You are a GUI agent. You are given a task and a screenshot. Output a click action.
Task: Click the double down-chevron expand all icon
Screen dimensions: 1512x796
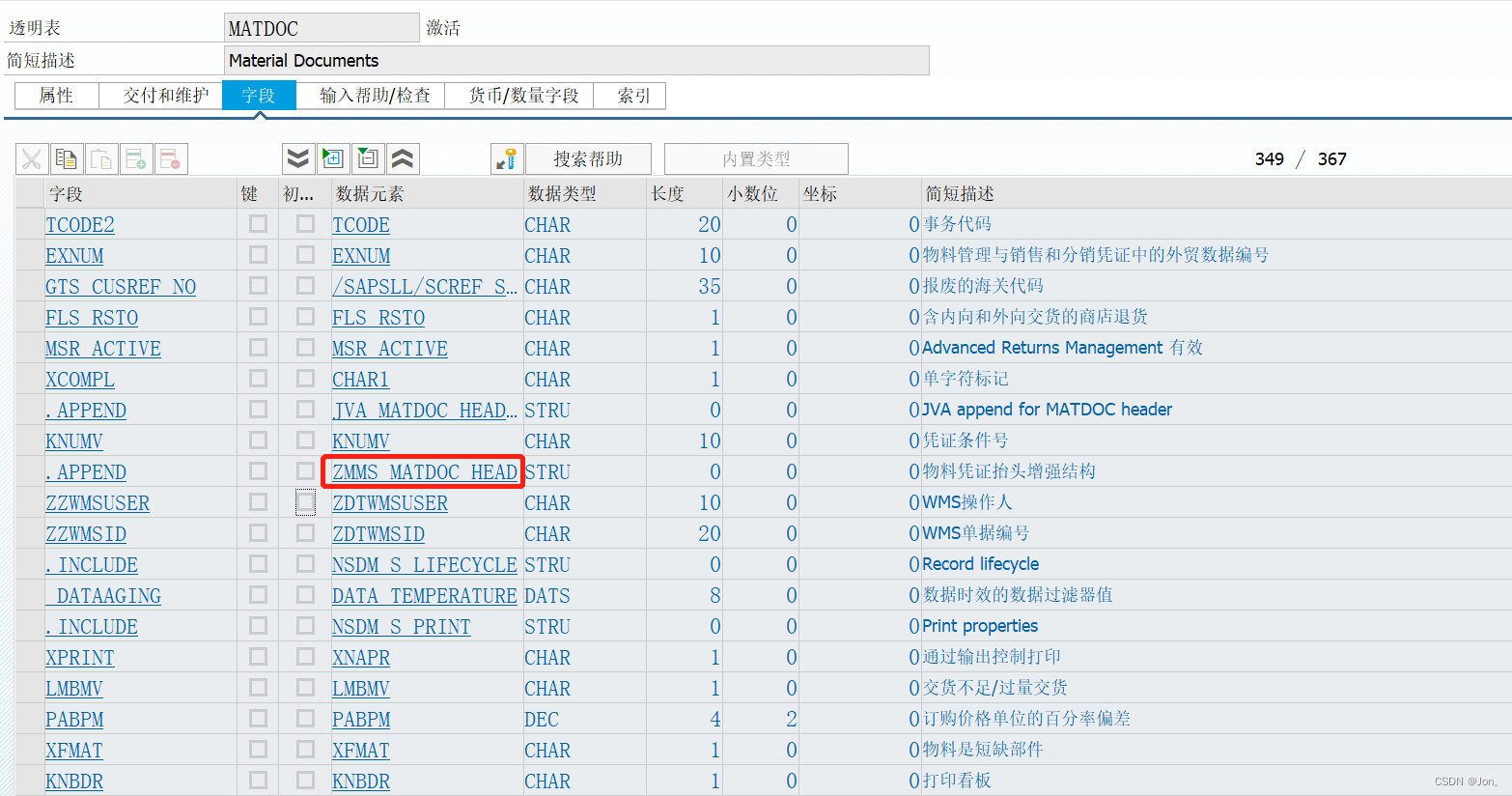tap(298, 159)
